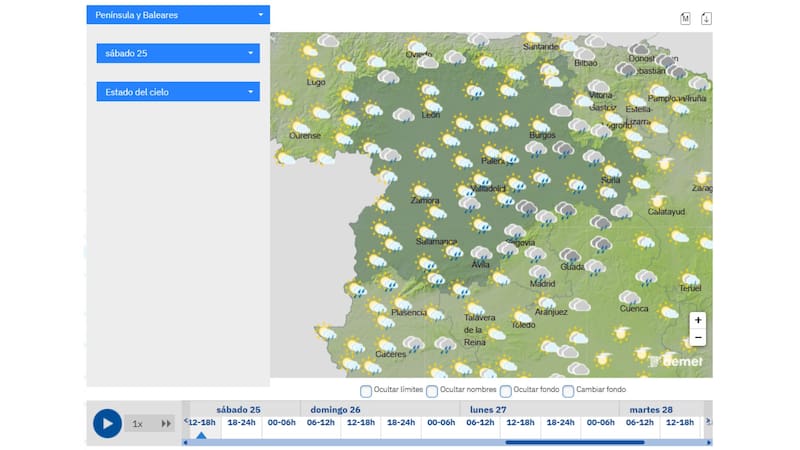Click the timeline scrollbar right arrow
The width and height of the screenshot is (800, 450).
pyautogui.click(x=709, y=443)
